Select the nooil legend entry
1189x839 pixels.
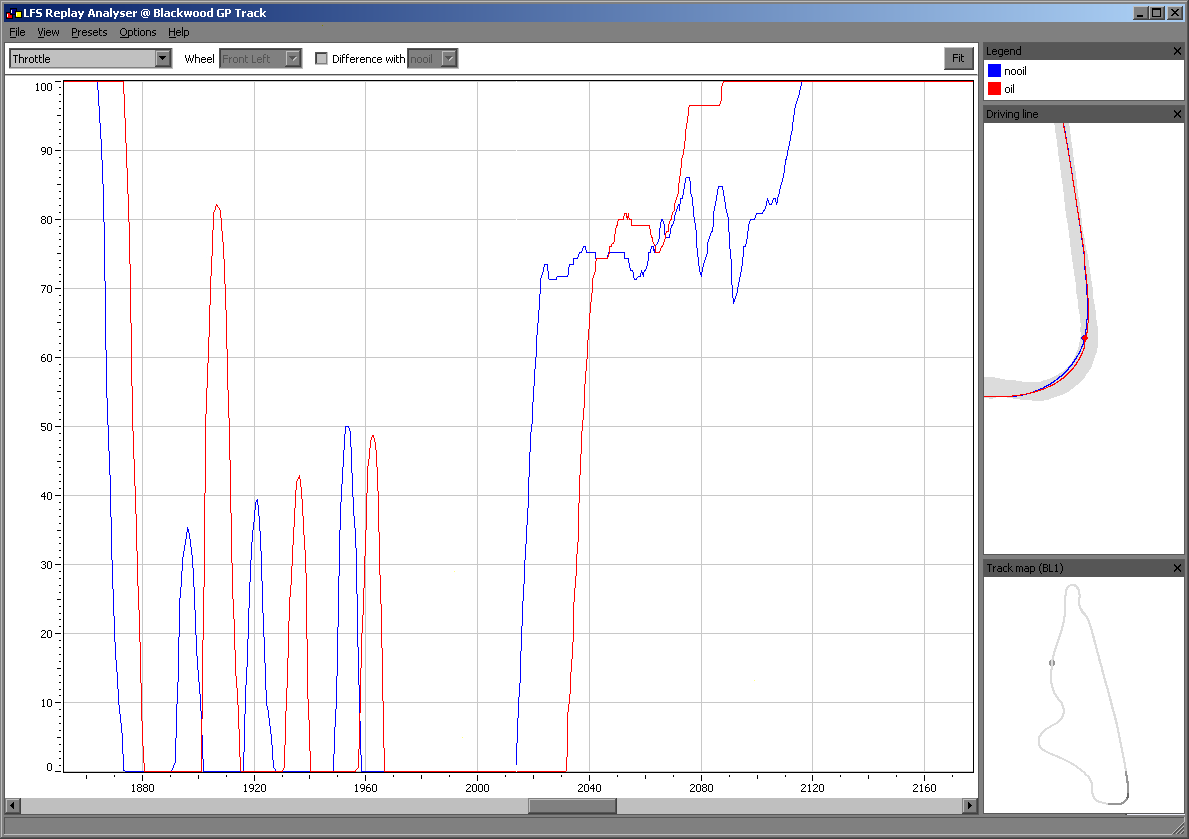tap(1015, 71)
